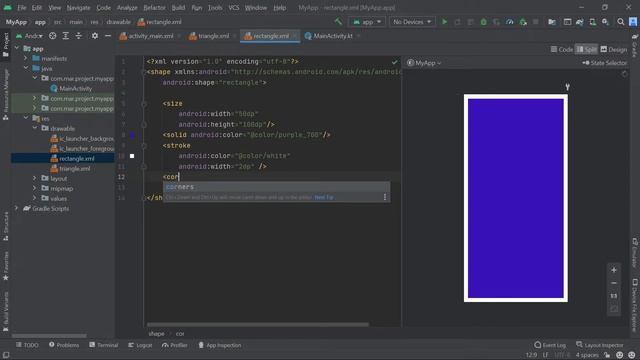Image resolution: width=640 pixels, height=360 pixels.
Task: Open the MyApp theme dropdown in preview
Action: [424, 63]
